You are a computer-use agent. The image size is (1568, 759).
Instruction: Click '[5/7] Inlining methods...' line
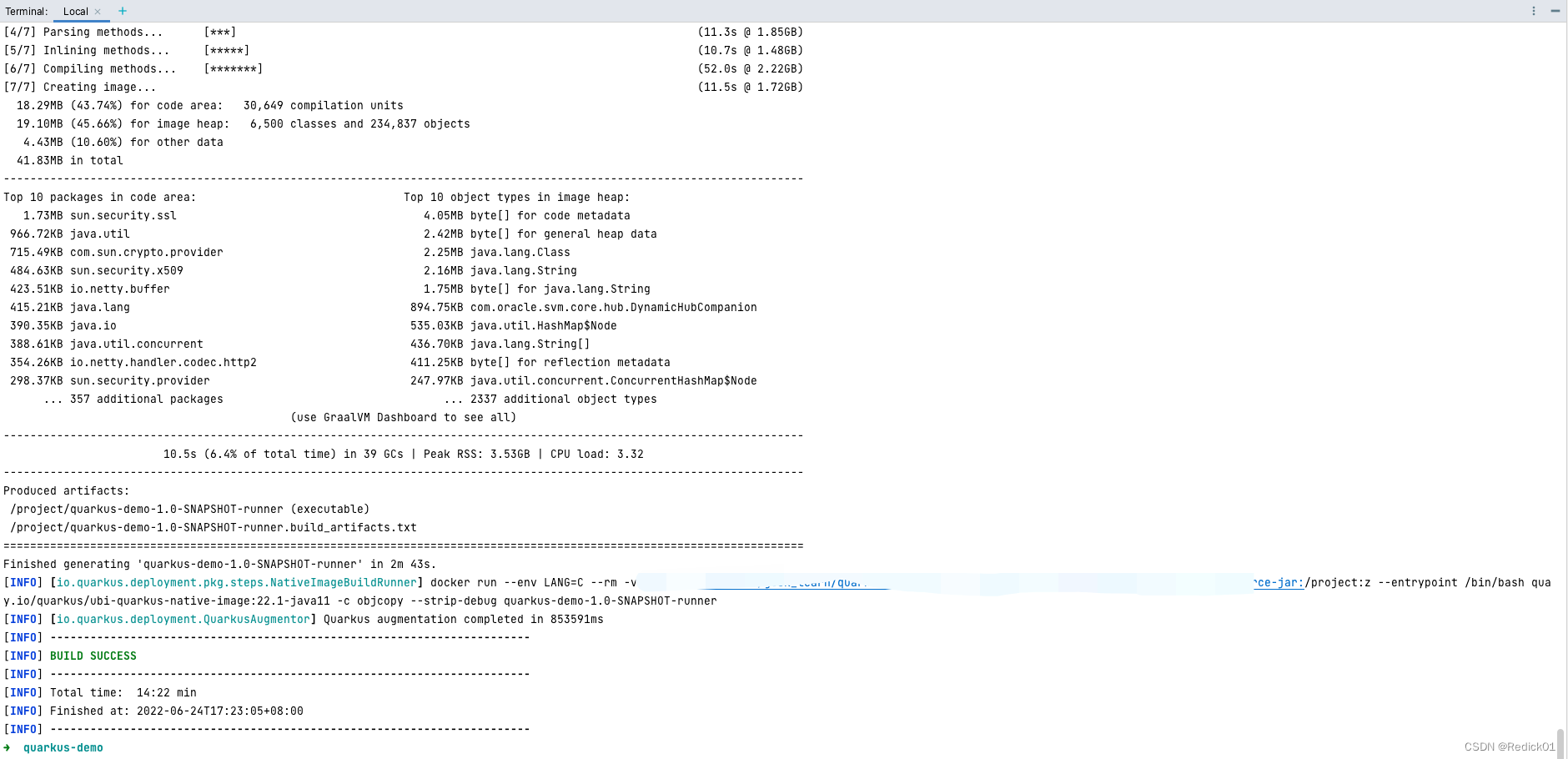pyautogui.click(x=403, y=50)
